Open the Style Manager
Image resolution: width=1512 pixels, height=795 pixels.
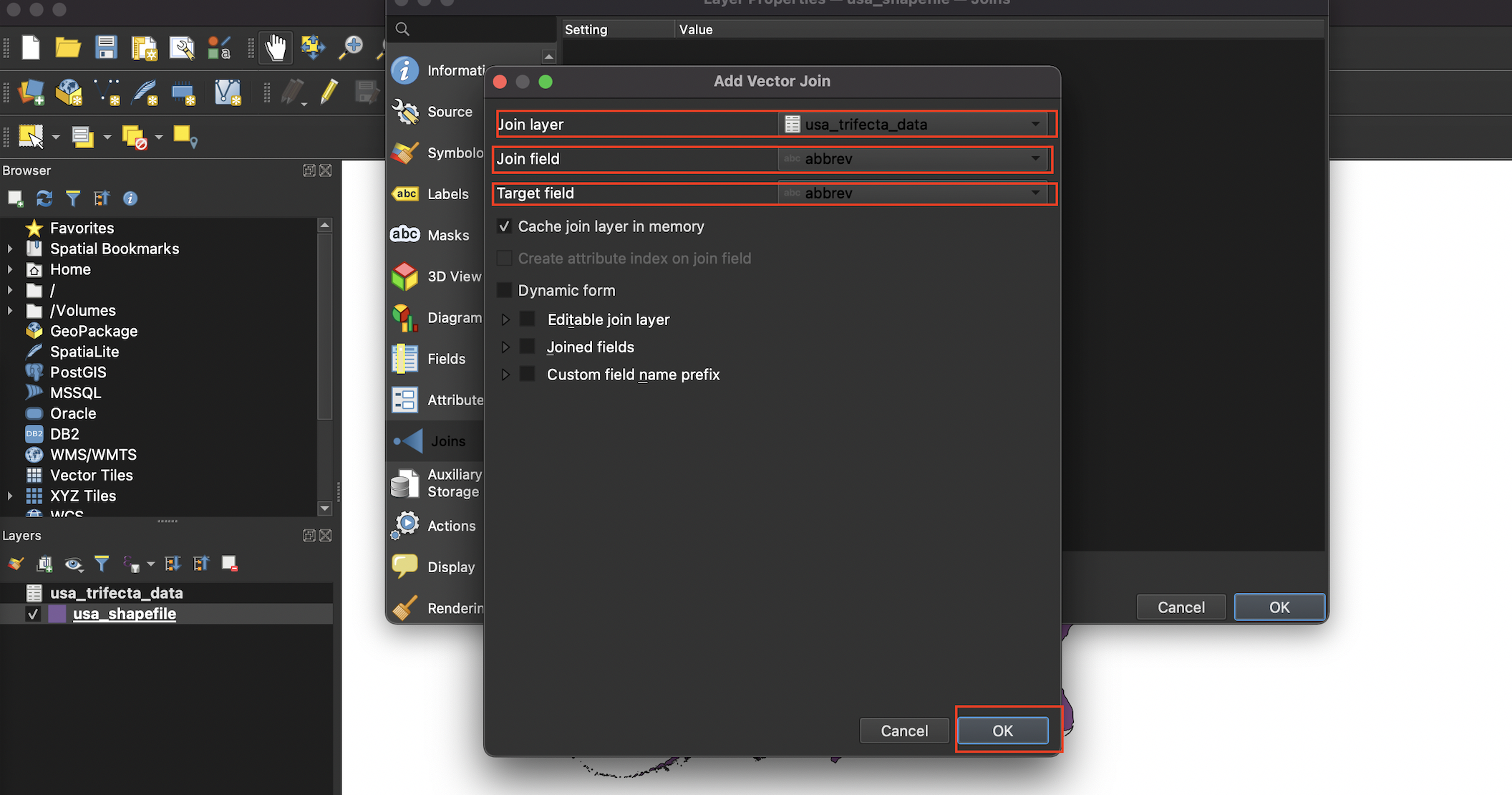219,47
